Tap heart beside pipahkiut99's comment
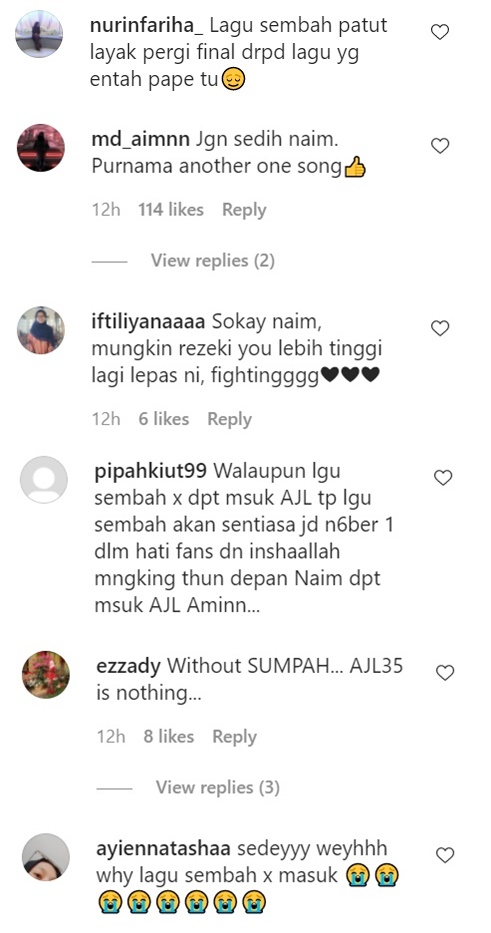The height and width of the screenshot is (933, 491). coord(443,477)
